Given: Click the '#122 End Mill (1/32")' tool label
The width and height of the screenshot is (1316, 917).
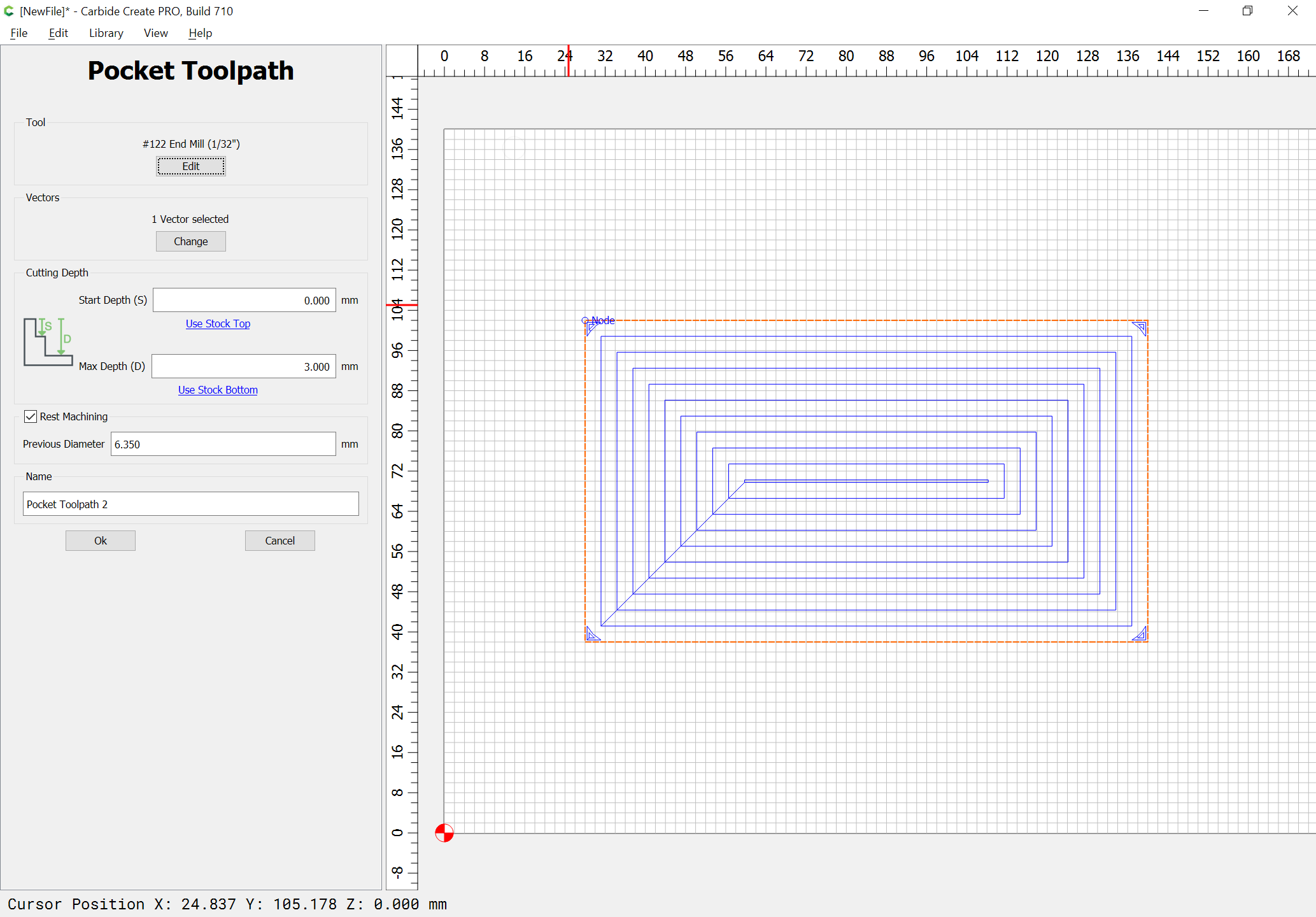Looking at the screenshot, I should [x=191, y=144].
